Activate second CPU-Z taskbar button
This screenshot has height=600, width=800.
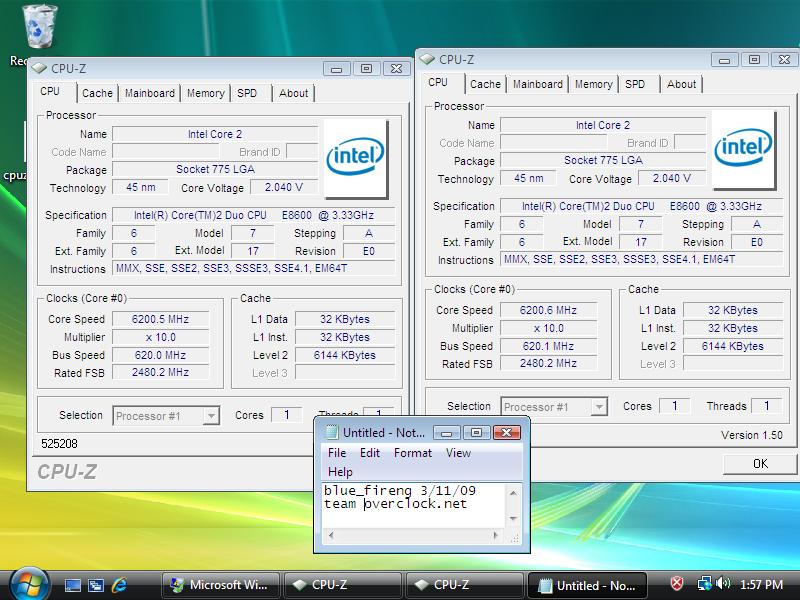(465, 585)
